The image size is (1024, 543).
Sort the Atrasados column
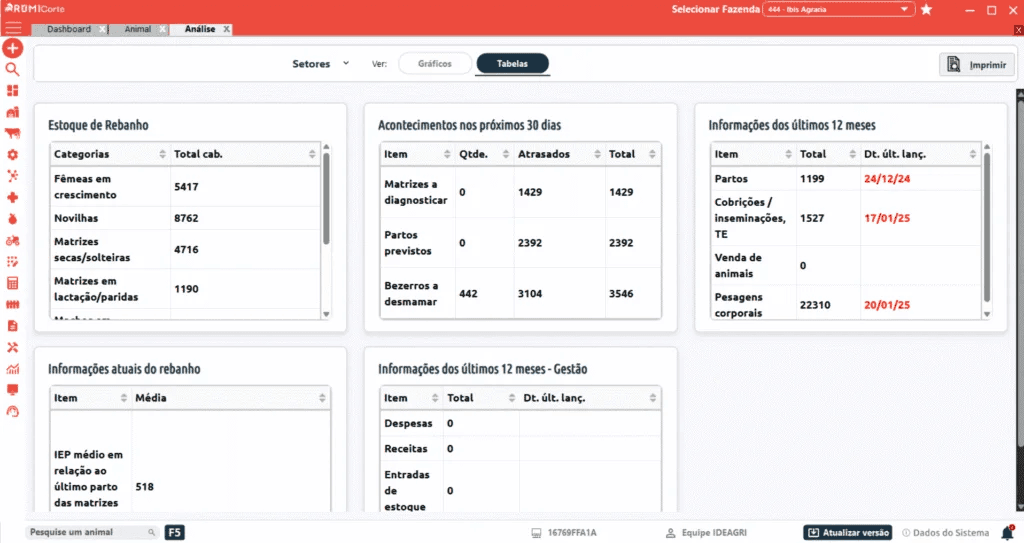pyautogui.click(x=598, y=154)
